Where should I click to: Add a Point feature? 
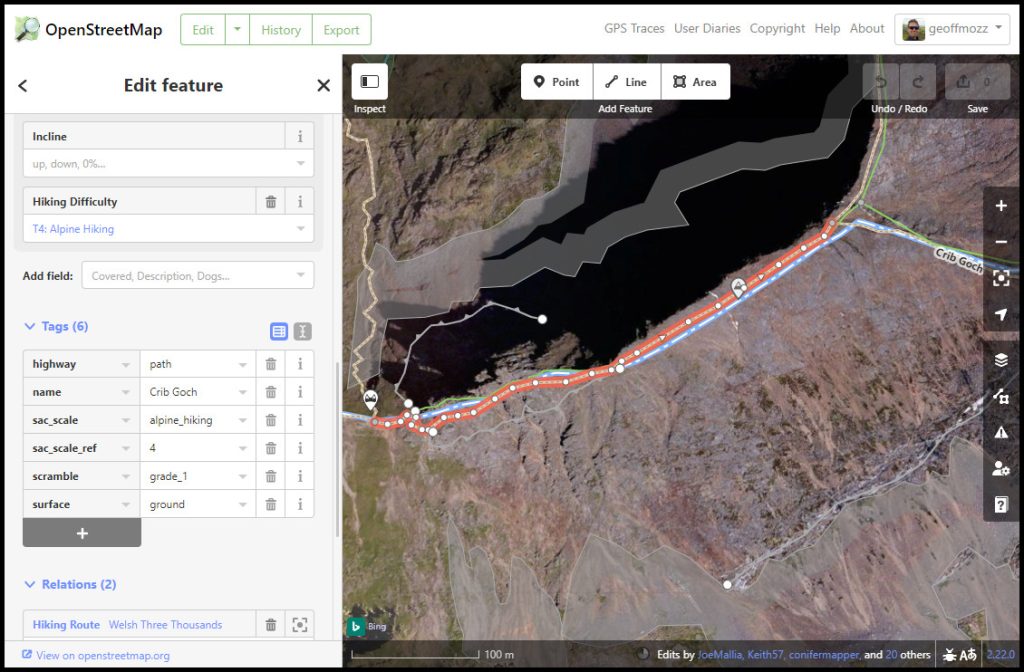[556, 82]
